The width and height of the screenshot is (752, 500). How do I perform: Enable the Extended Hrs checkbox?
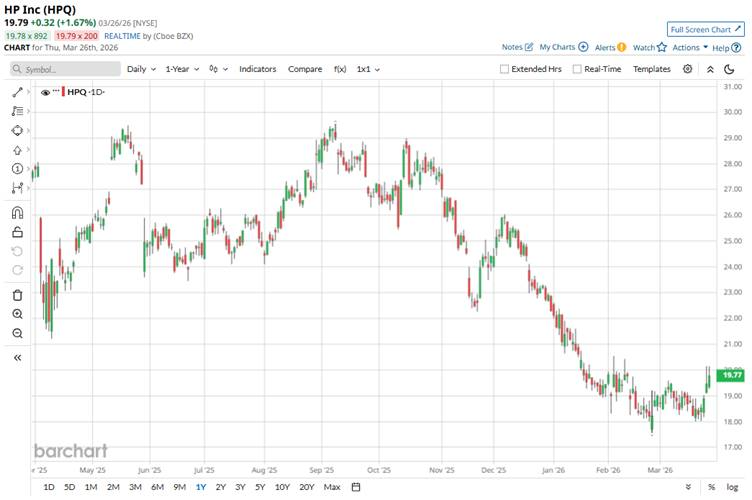(x=505, y=69)
